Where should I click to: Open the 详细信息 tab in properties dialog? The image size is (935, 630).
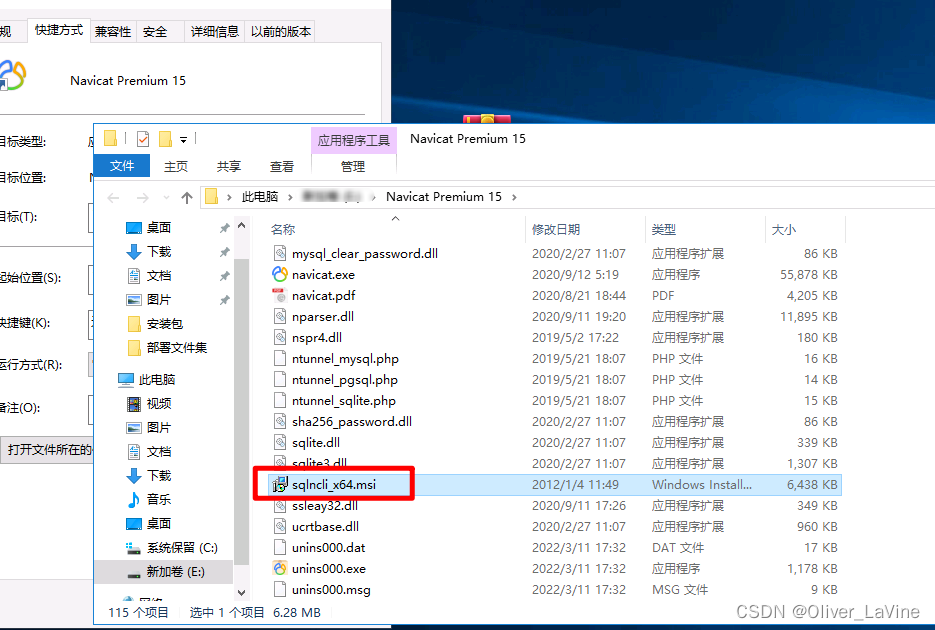[215, 32]
